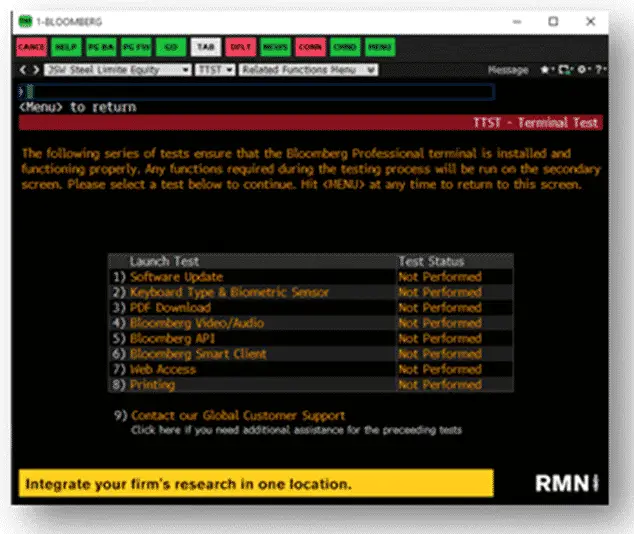Launch the Bloomberg Video/Audio test

(x=197, y=323)
